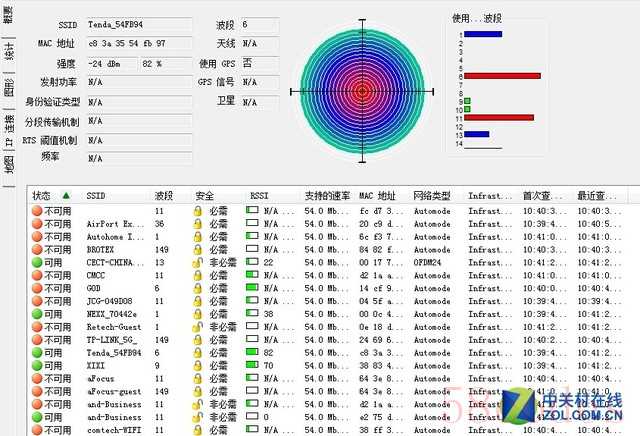Viewport: 640px width, 436px height.
Task: Click open lock icon in Retech-Guest row
Action: pyautogui.click(x=198, y=327)
